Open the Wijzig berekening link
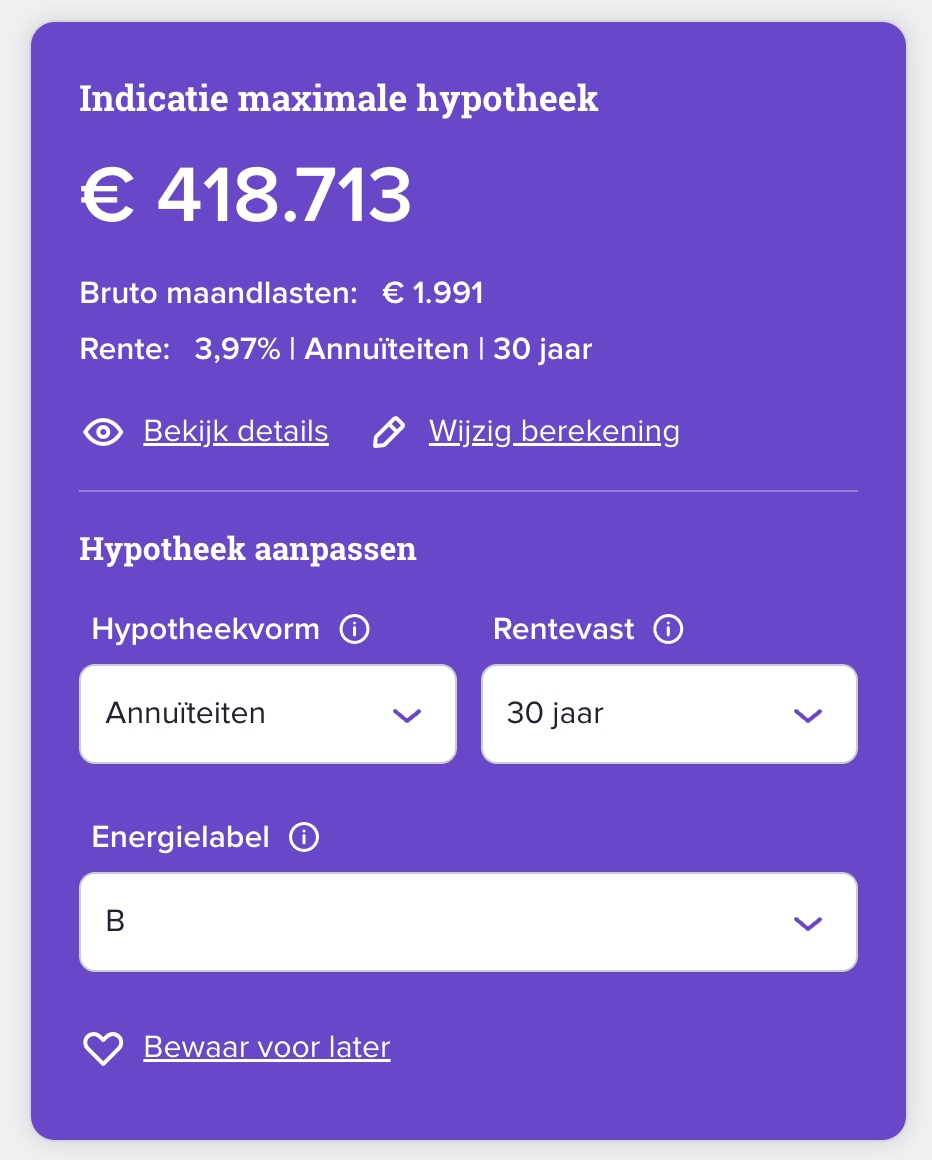The image size is (932, 1160). pyautogui.click(x=554, y=431)
